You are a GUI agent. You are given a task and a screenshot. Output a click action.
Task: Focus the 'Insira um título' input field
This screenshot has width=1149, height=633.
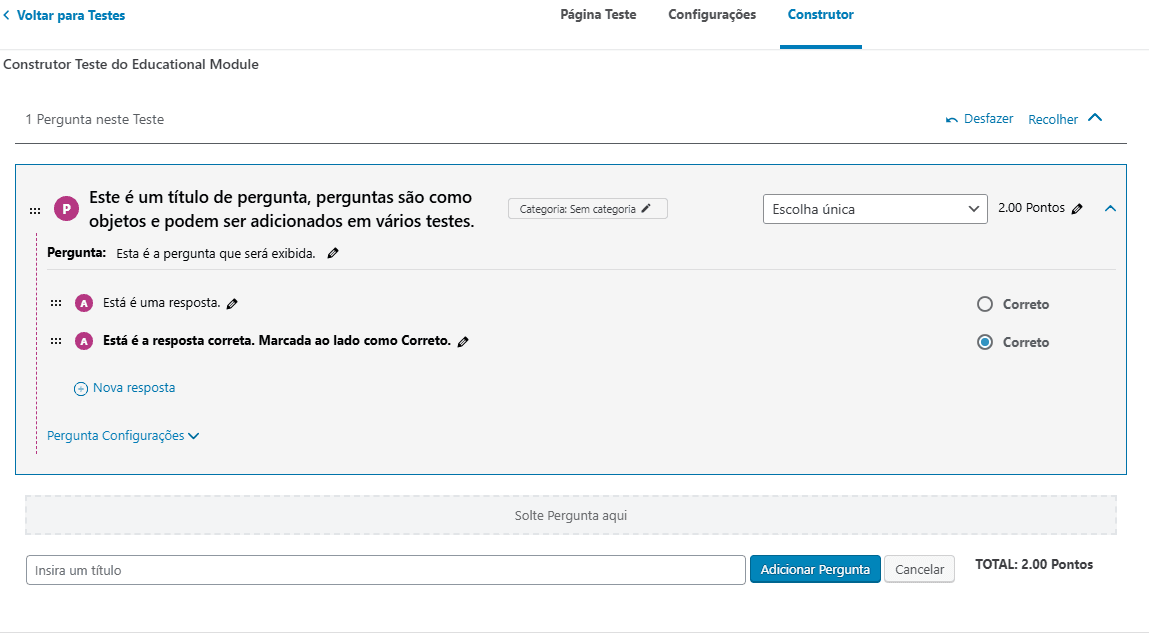tap(385, 570)
